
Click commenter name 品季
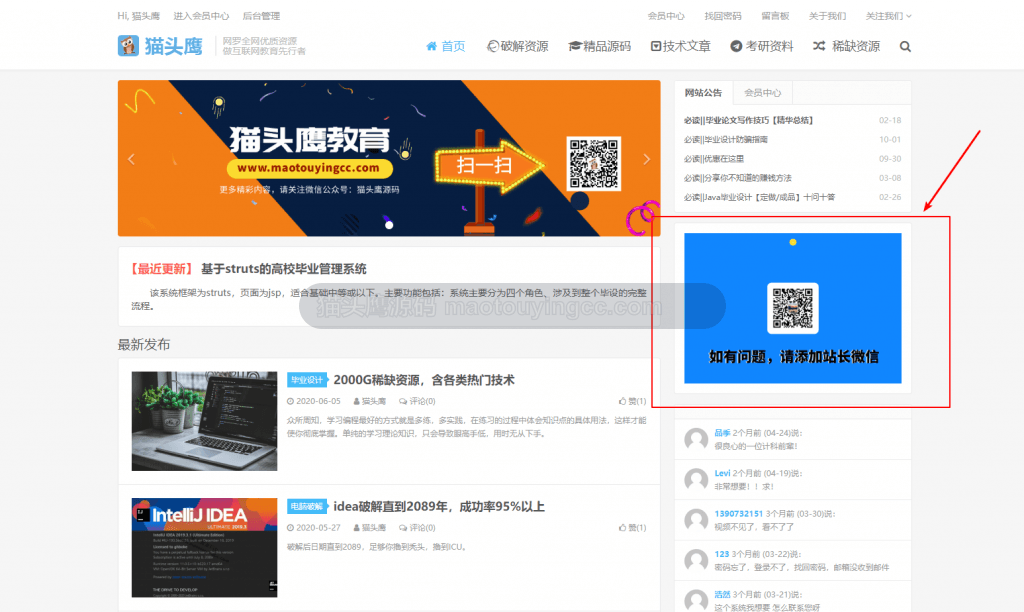coord(722,433)
